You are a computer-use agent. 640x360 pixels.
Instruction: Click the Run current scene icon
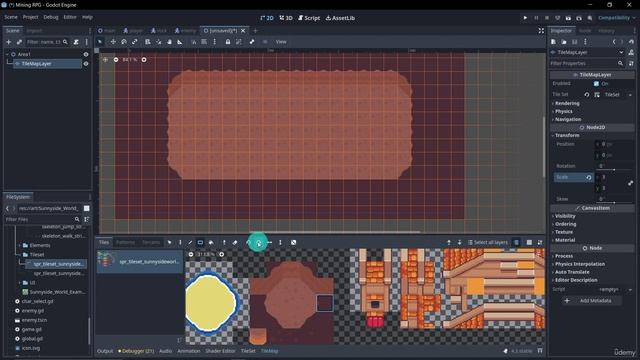568,18
